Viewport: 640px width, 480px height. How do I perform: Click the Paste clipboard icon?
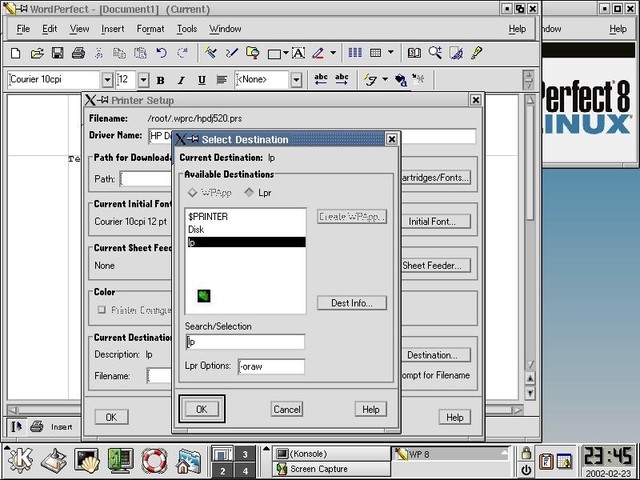pyautogui.click(x=140, y=53)
